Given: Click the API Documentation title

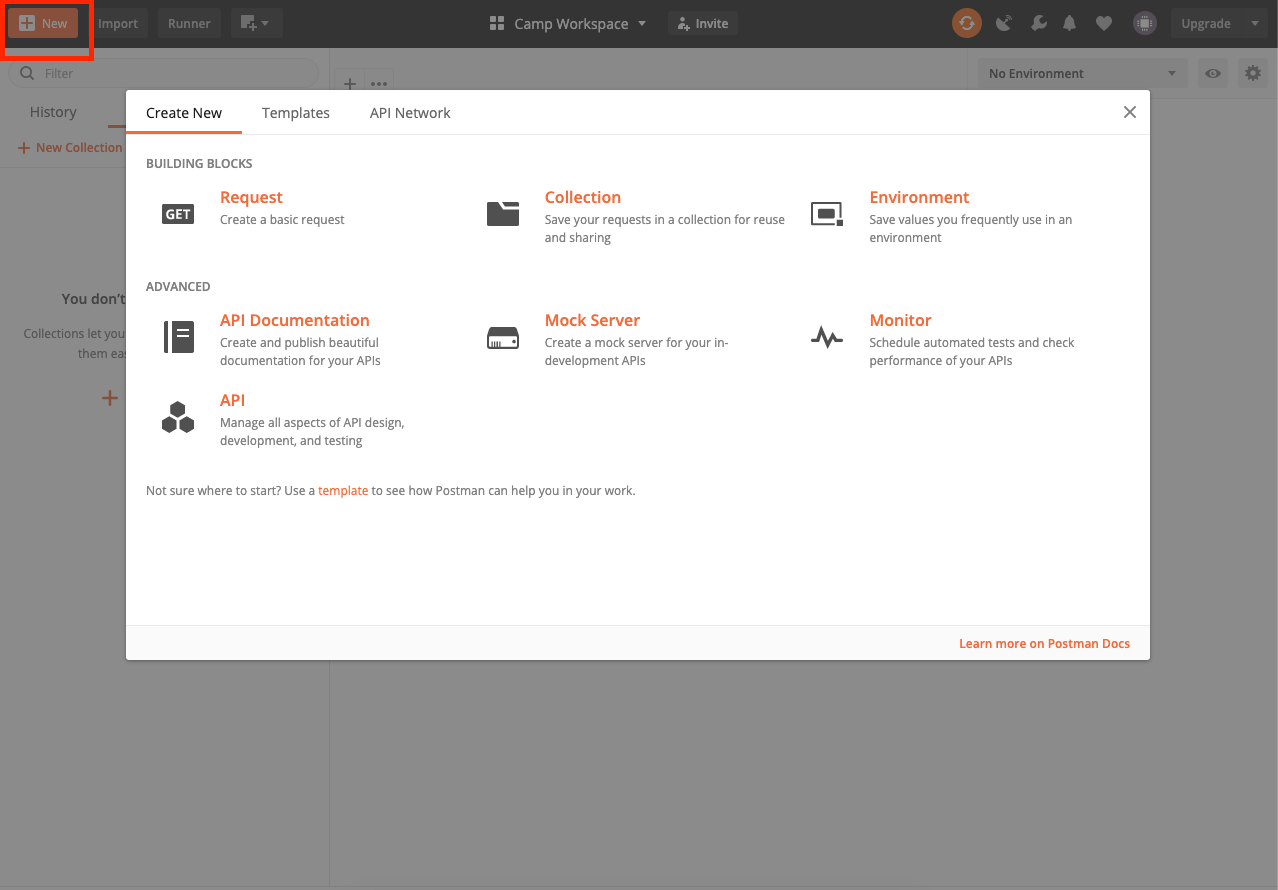Looking at the screenshot, I should (295, 320).
